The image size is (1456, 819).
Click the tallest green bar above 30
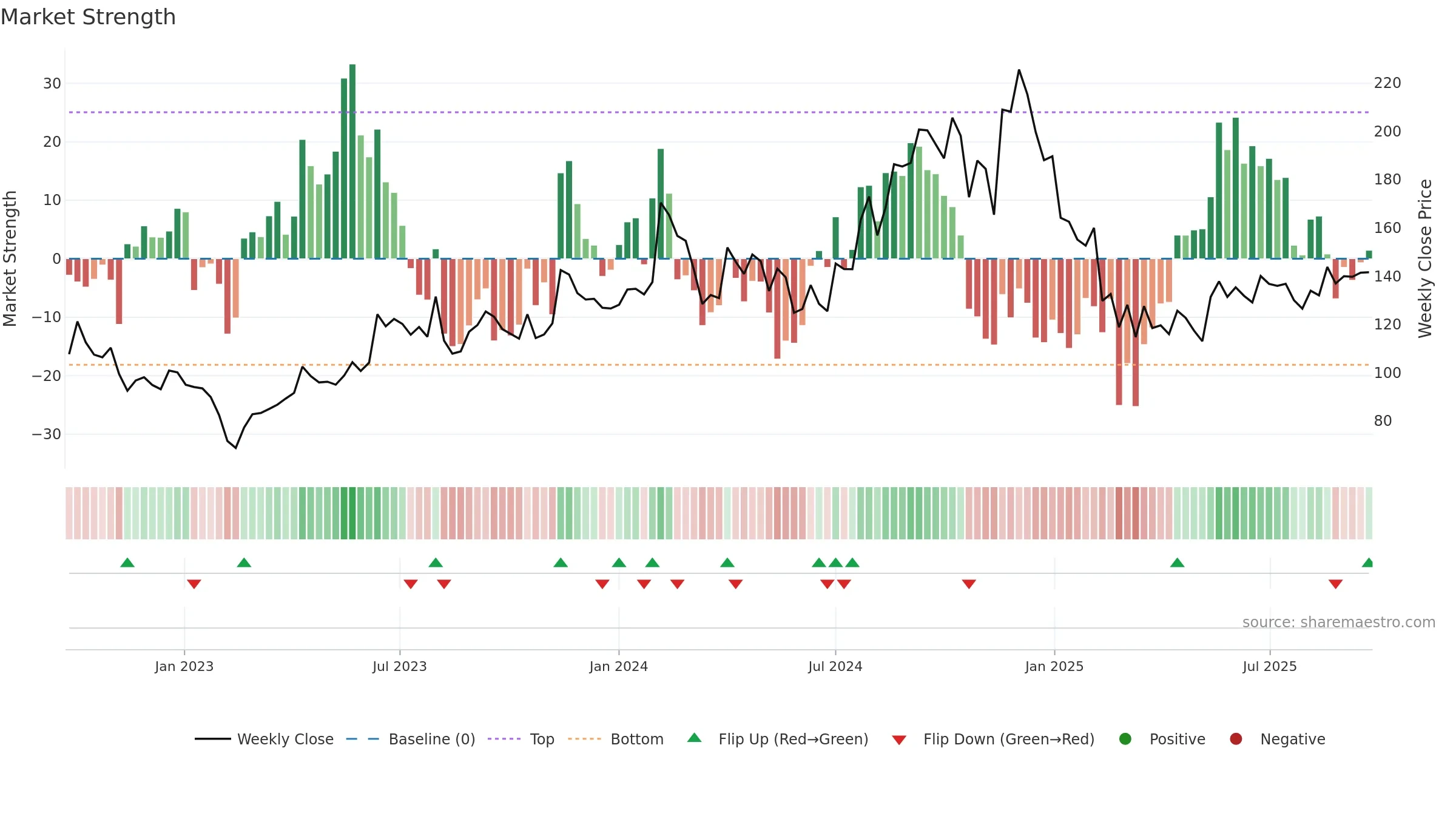click(352, 161)
